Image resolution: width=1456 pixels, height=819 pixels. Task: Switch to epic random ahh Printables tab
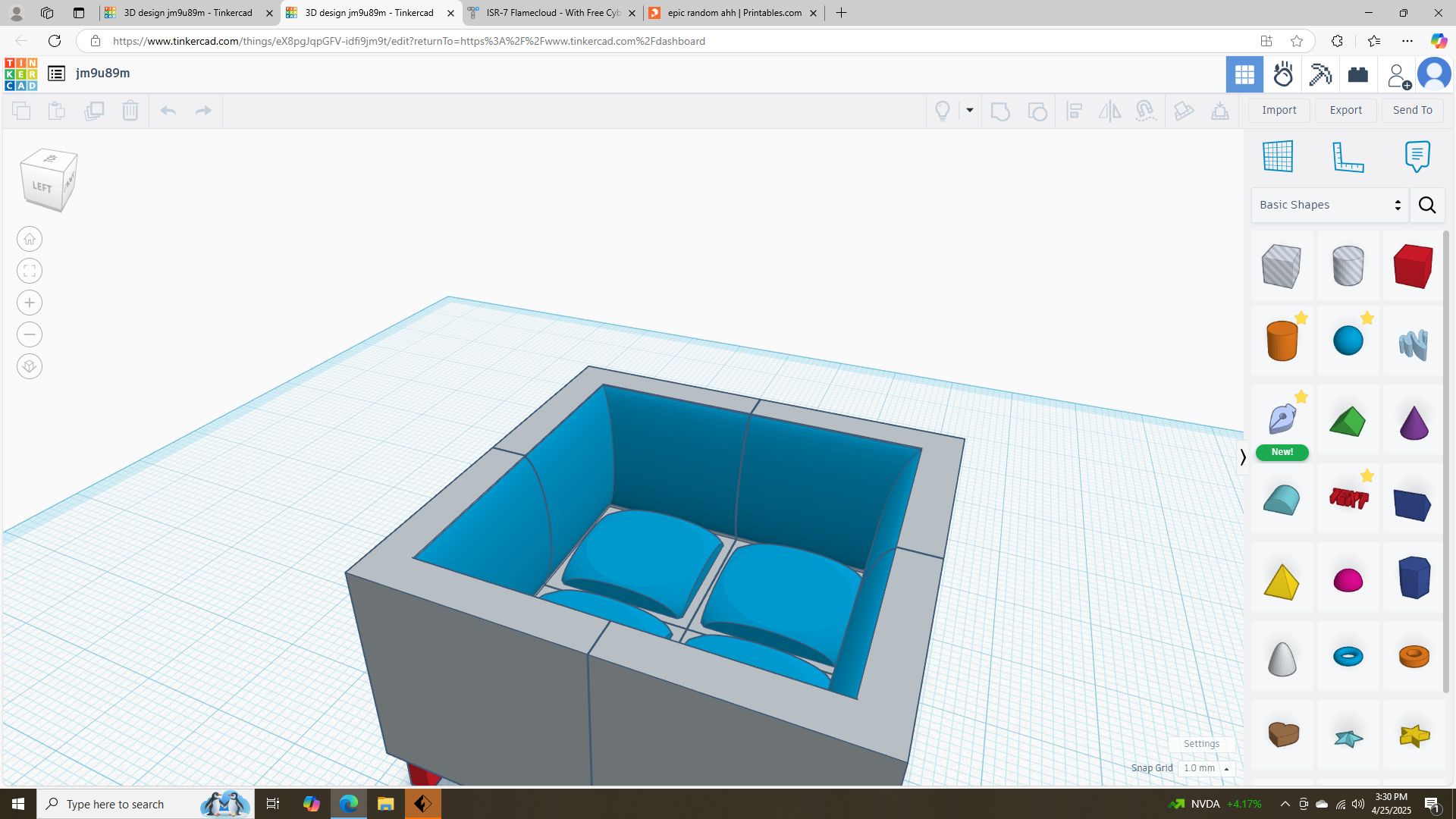[x=734, y=13]
